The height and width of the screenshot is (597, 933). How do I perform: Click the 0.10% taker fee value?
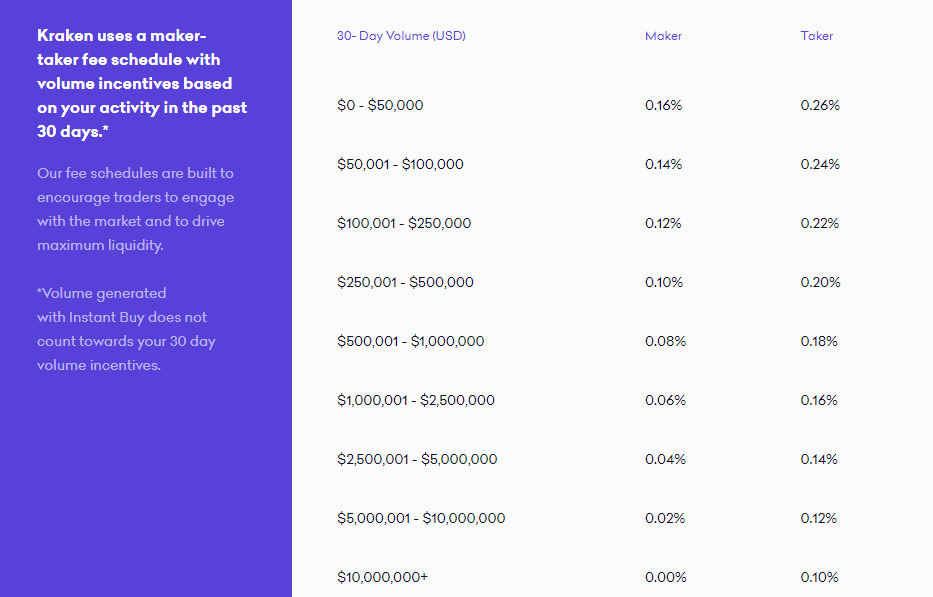pos(819,577)
